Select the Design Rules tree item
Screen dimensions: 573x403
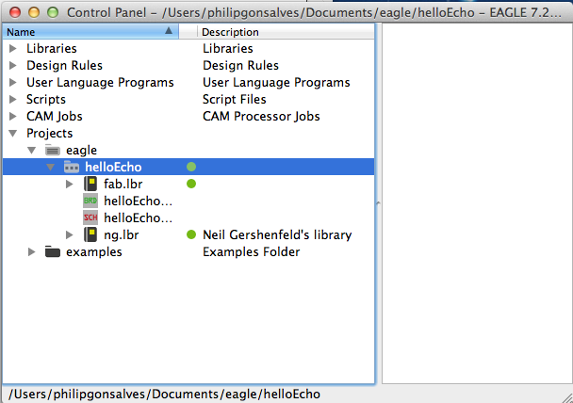coord(64,65)
